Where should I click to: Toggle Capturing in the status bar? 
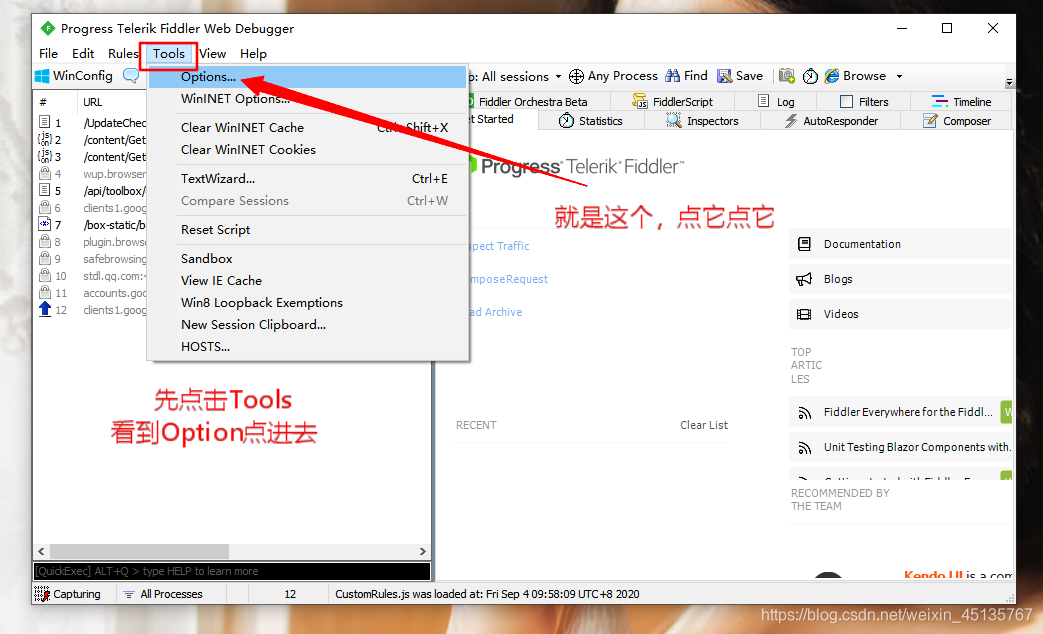(68, 594)
